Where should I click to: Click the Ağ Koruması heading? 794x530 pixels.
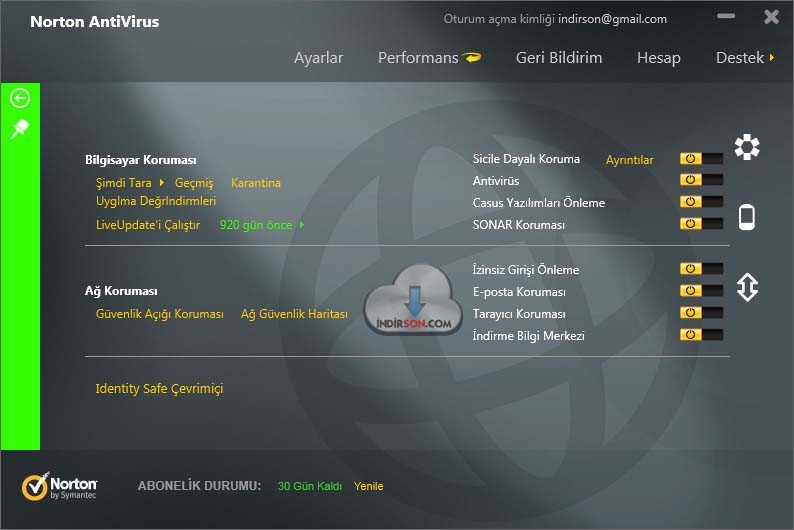121,291
